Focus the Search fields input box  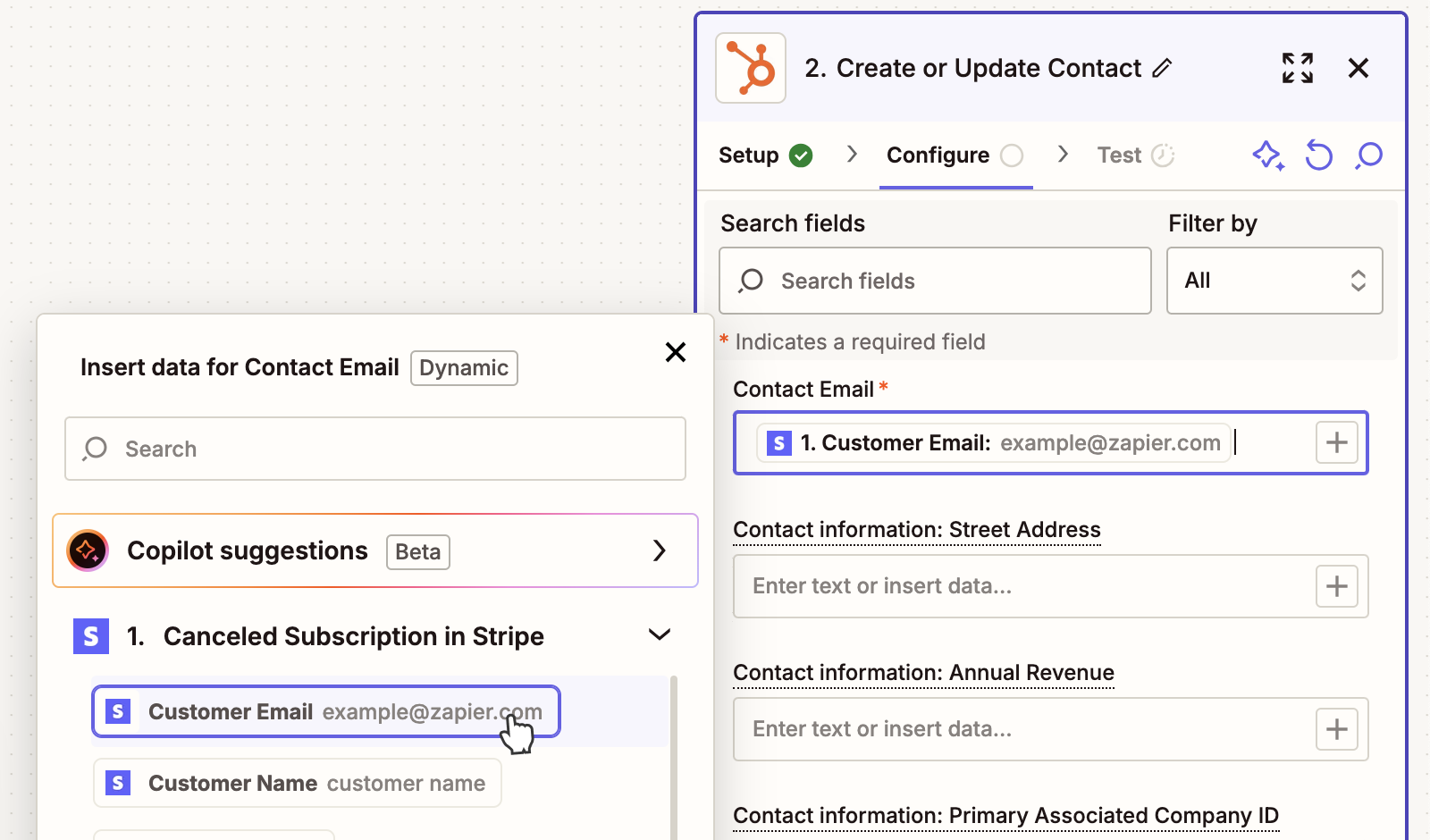click(935, 281)
